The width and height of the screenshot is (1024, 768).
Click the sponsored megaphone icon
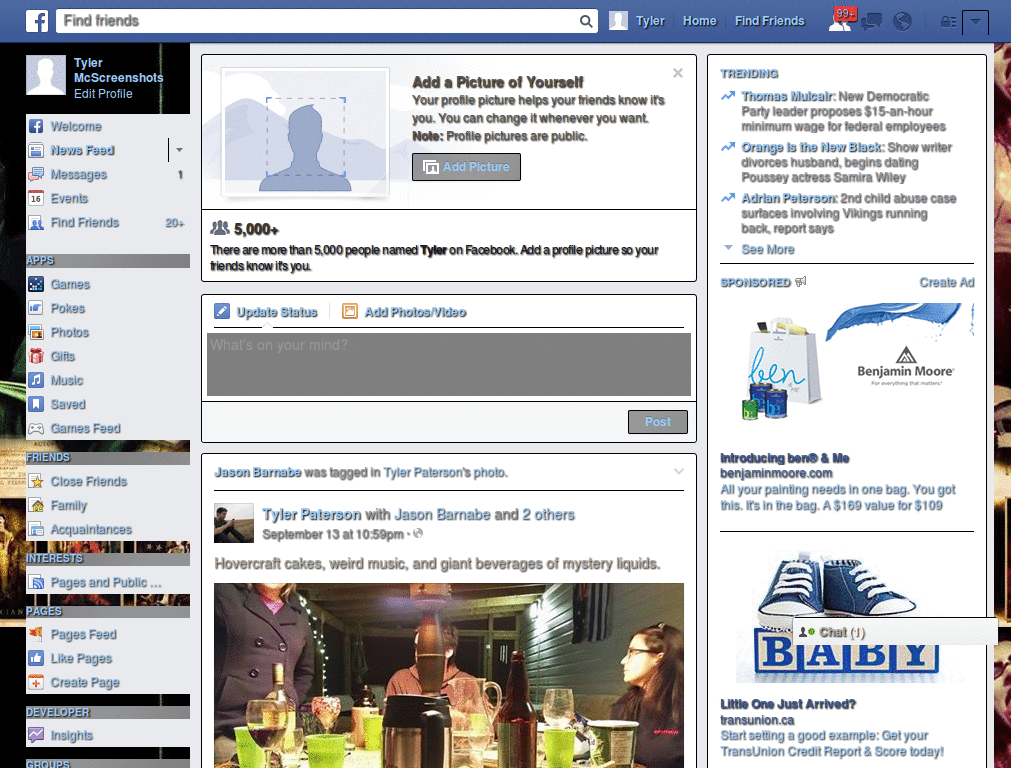click(x=801, y=281)
